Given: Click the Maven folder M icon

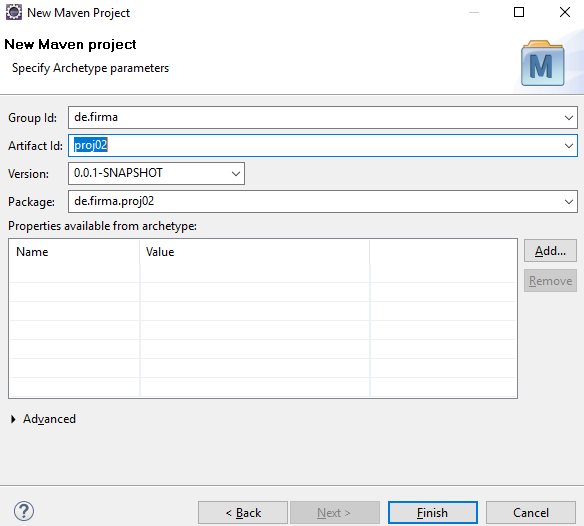Looking at the screenshot, I should tap(542, 63).
